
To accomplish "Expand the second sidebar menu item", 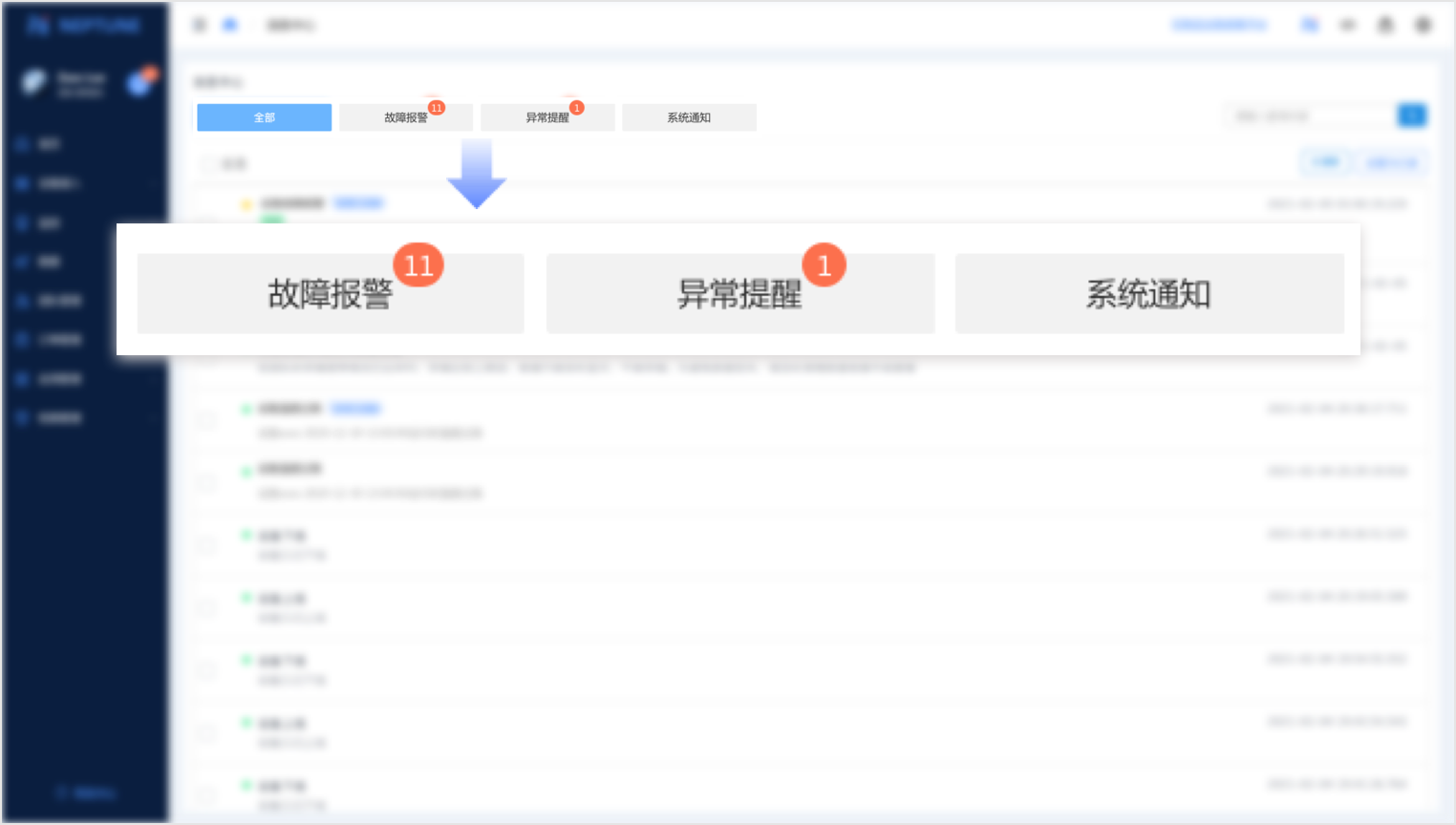I will [84, 183].
